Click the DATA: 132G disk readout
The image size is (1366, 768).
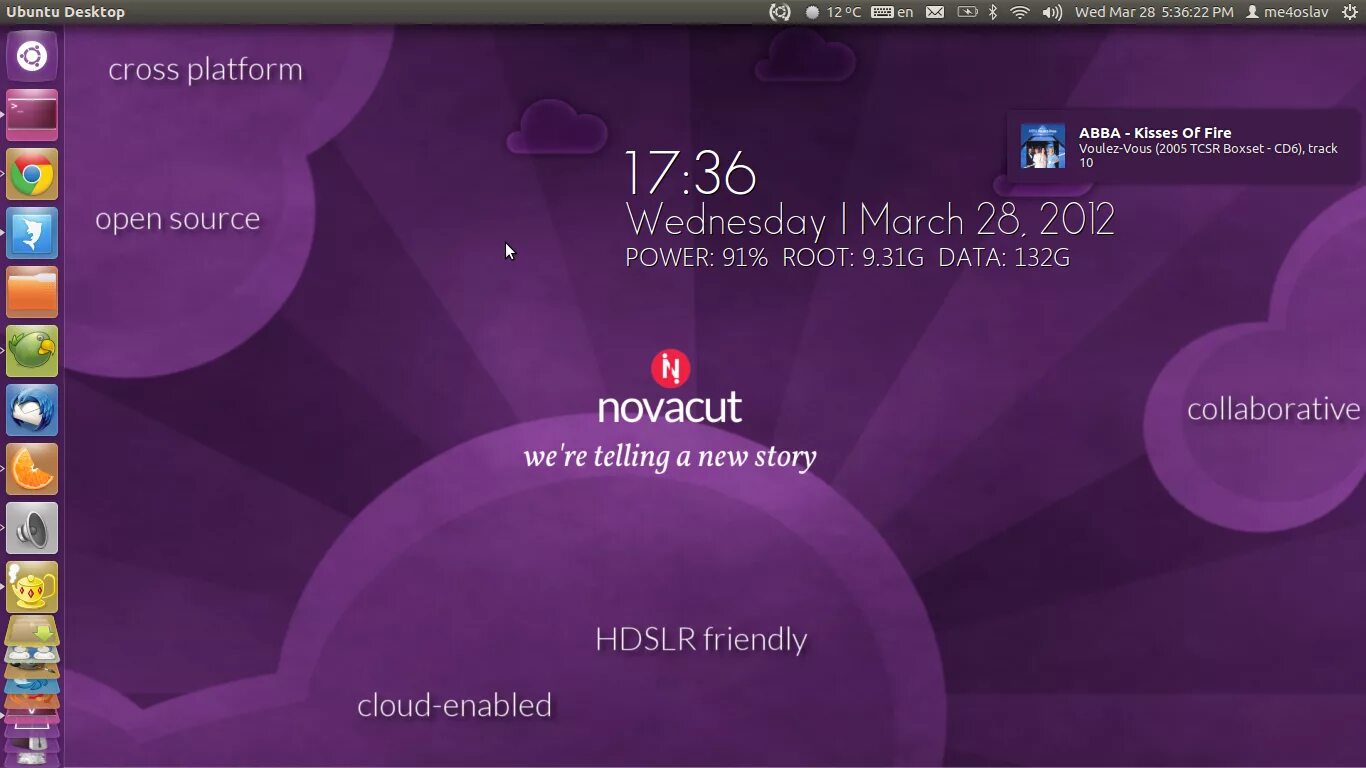1004,258
